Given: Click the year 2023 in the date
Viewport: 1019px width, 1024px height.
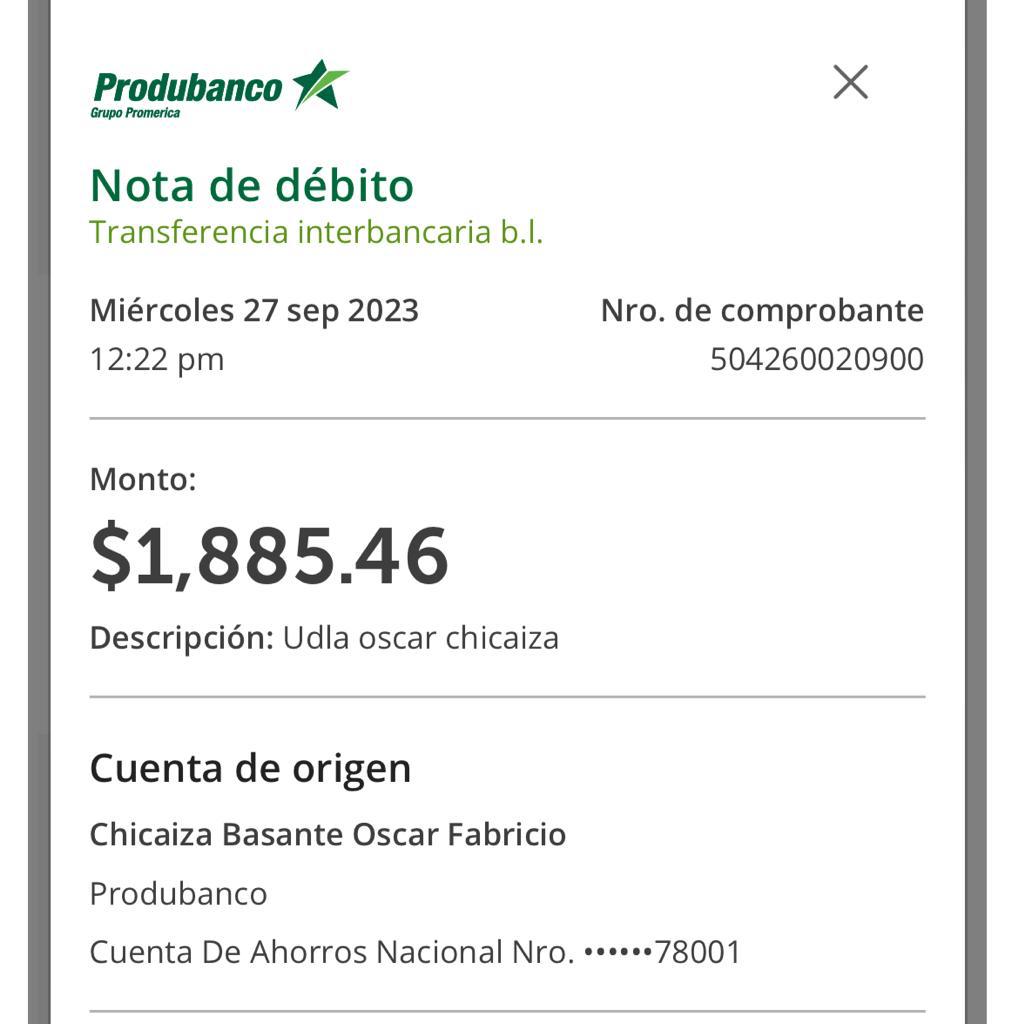Looking at the screenshot, I should coord(383,310).
